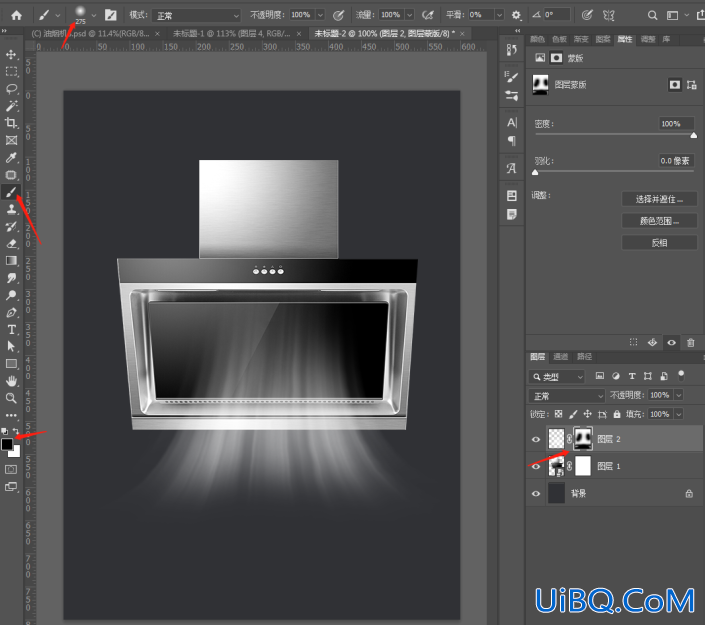
Task: Click the search magnifier in options bar
Action: pyautogui.click(x=652, y=15)
